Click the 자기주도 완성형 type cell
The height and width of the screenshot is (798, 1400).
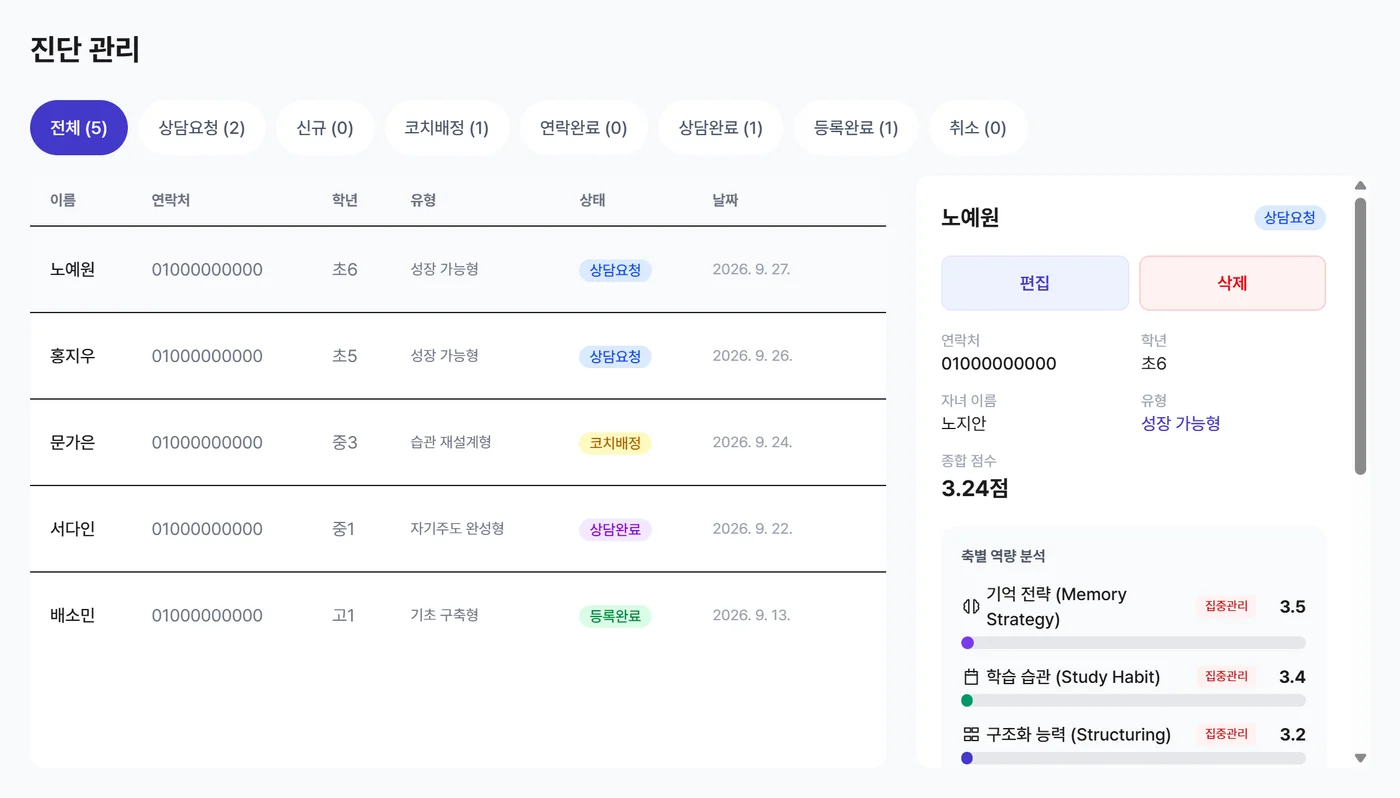click(x=457, y=528)
